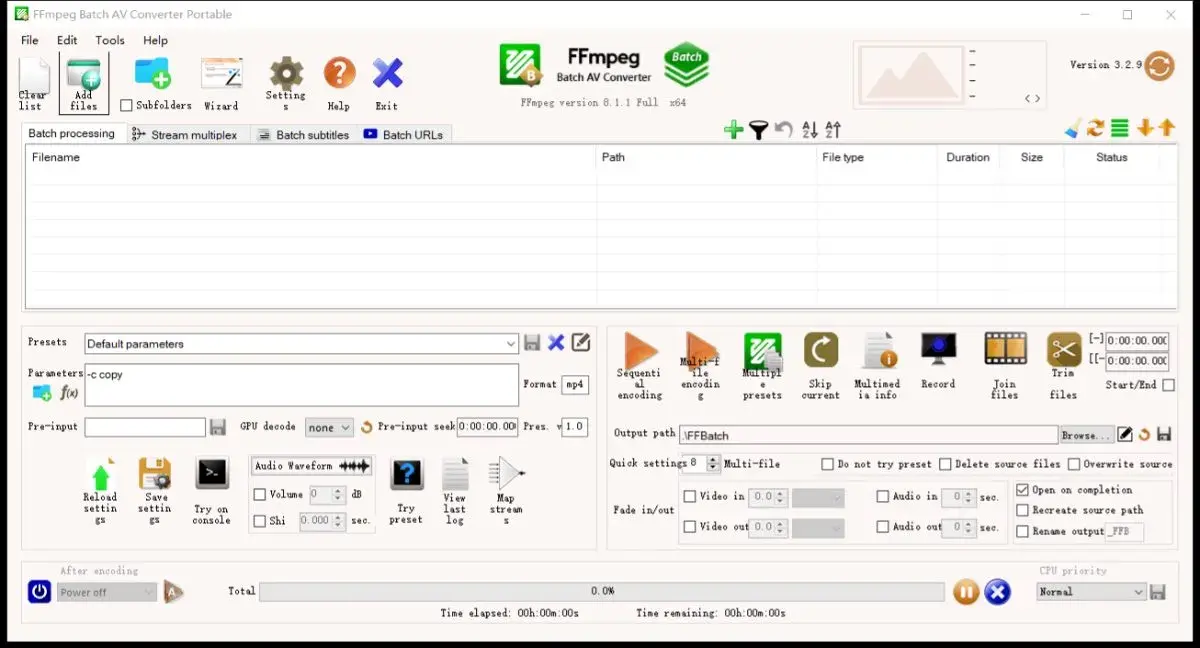
Task: Click the Join files filmstrip icon
Action: pyautogui.click(x=1005, y=349)
